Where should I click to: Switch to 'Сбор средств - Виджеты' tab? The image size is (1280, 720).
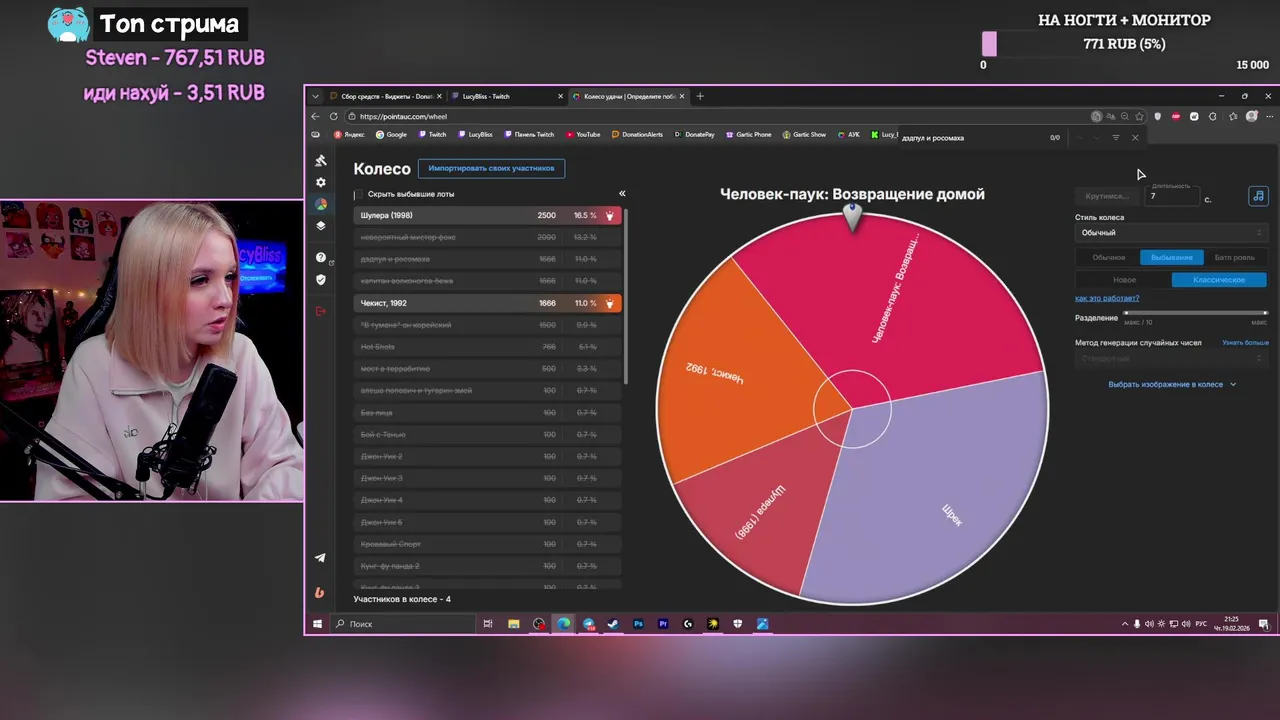(x=385, y=96)
